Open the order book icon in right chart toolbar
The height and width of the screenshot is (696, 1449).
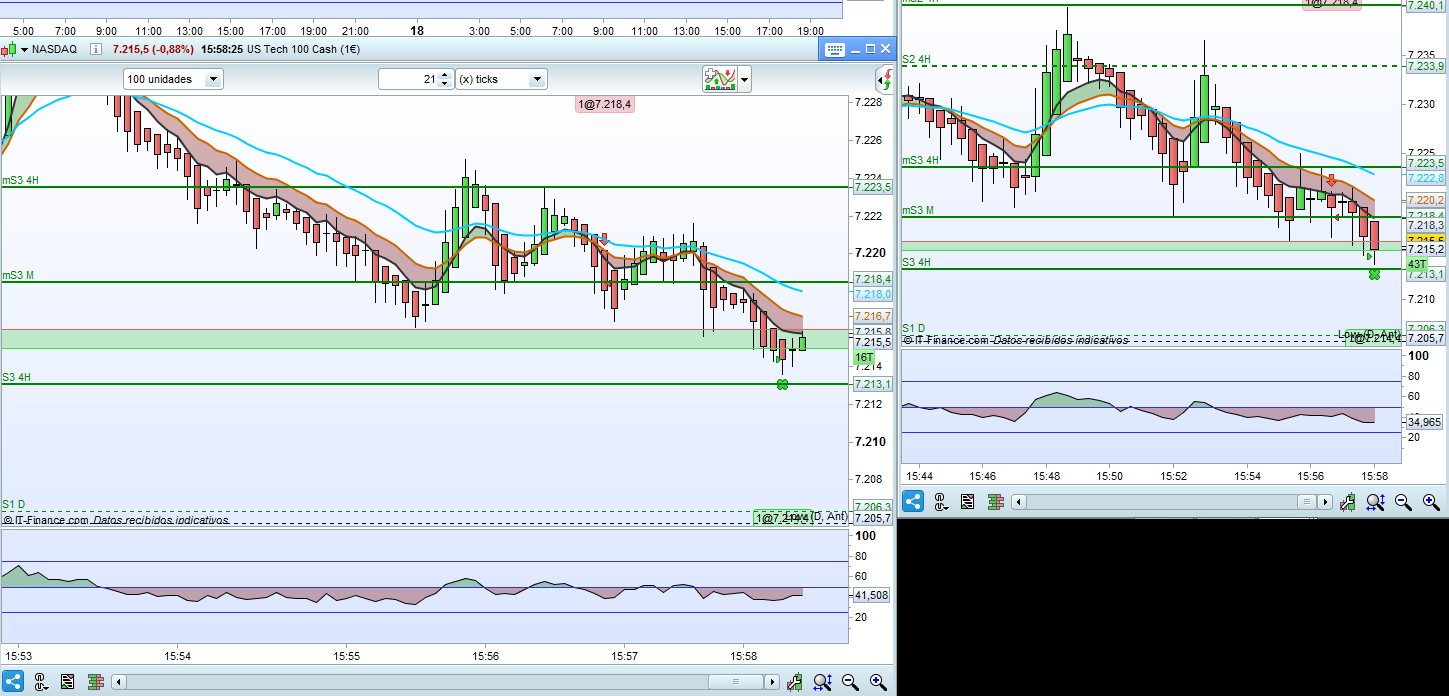tap(994, 502)
